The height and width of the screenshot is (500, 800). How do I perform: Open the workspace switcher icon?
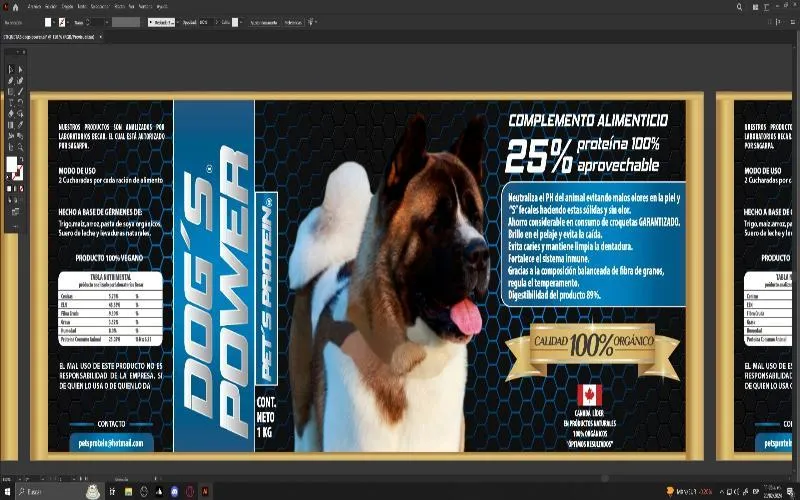pos(767,7)
